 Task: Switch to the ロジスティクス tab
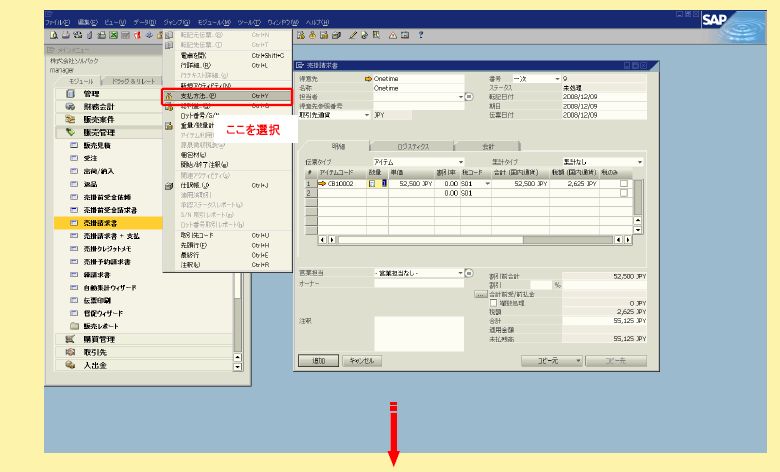(412, 147)
